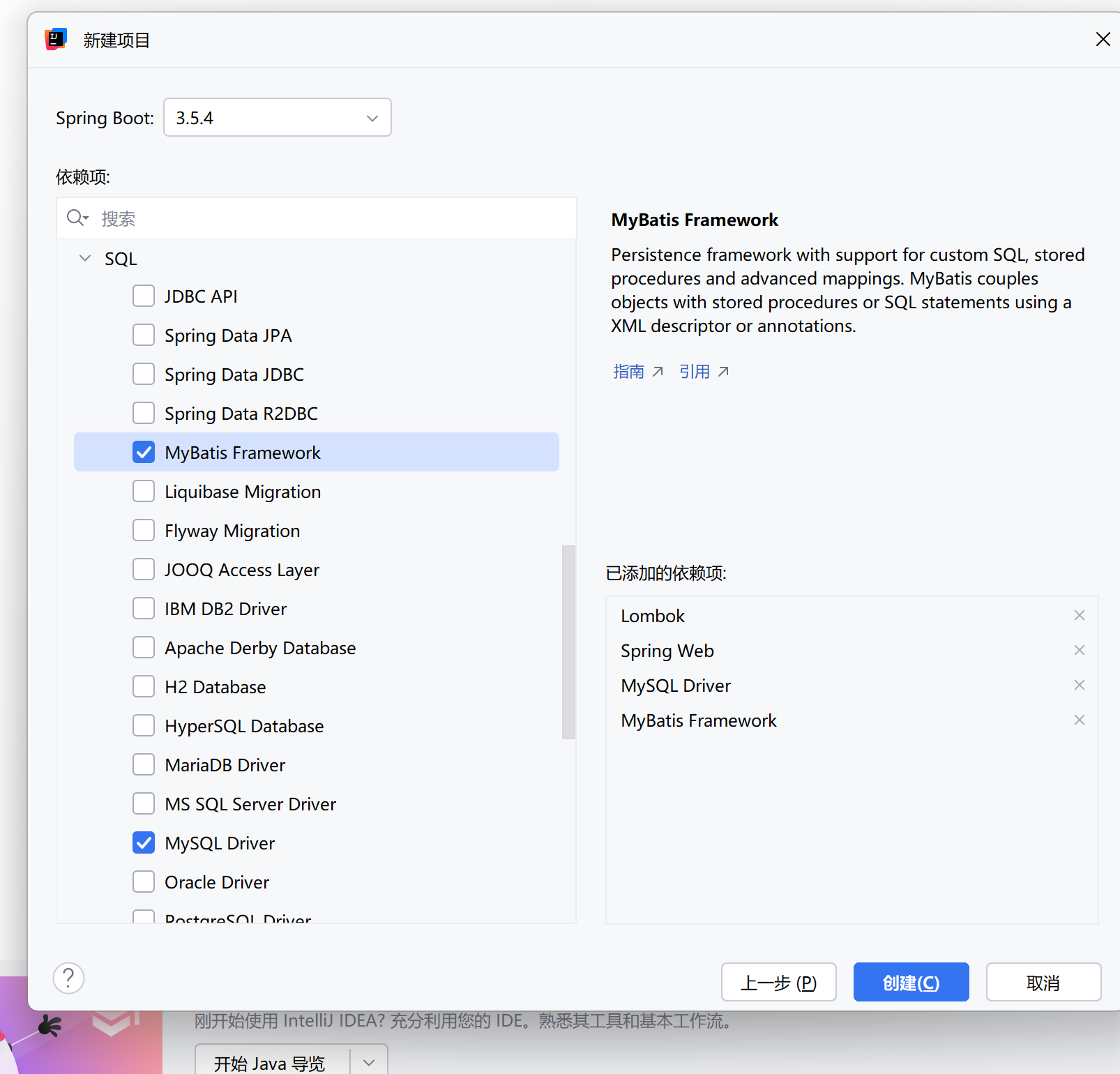Open the help question mark button

[68, 978]
